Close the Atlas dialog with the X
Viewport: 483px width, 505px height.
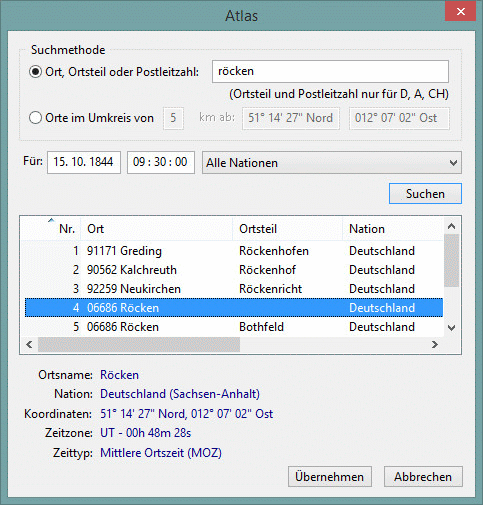(461, 12)
